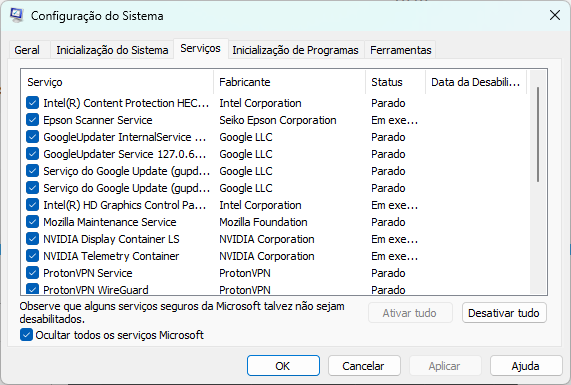Click the Configuração do Sistema title bar icon

pyautogui.click(x=16, y=16)
